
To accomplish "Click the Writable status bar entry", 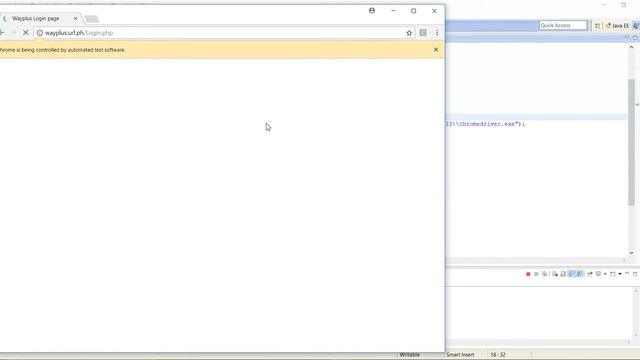I will (410, 355).
